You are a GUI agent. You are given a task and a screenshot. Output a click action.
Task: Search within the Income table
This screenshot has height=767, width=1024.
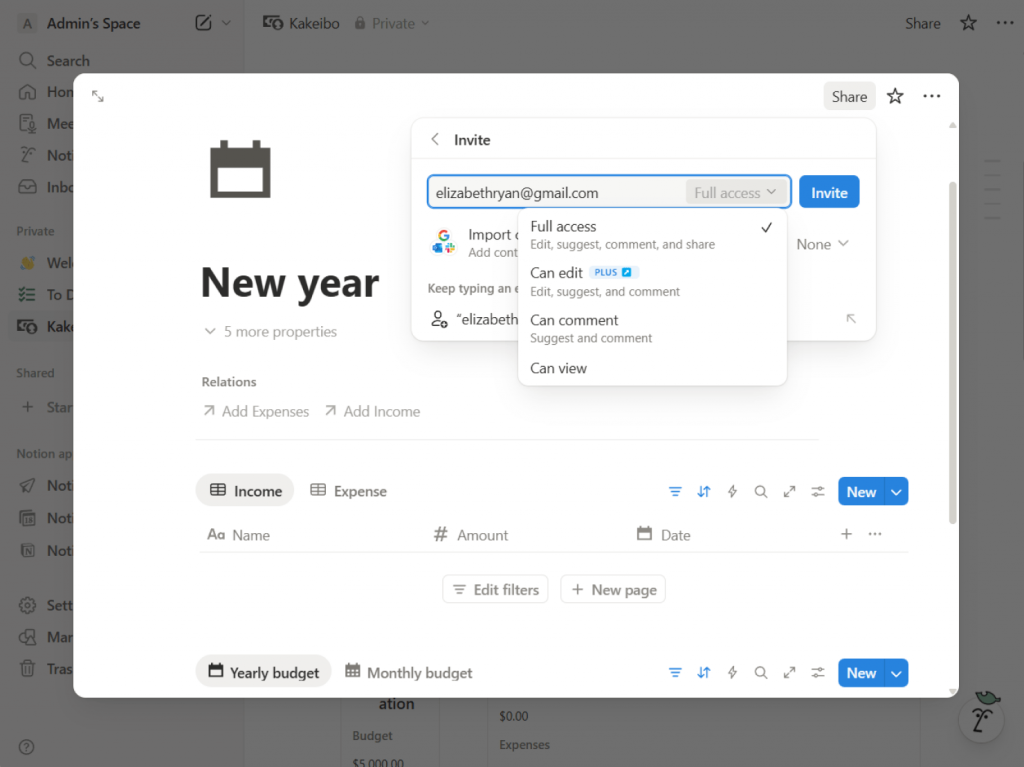pos(761,491)
